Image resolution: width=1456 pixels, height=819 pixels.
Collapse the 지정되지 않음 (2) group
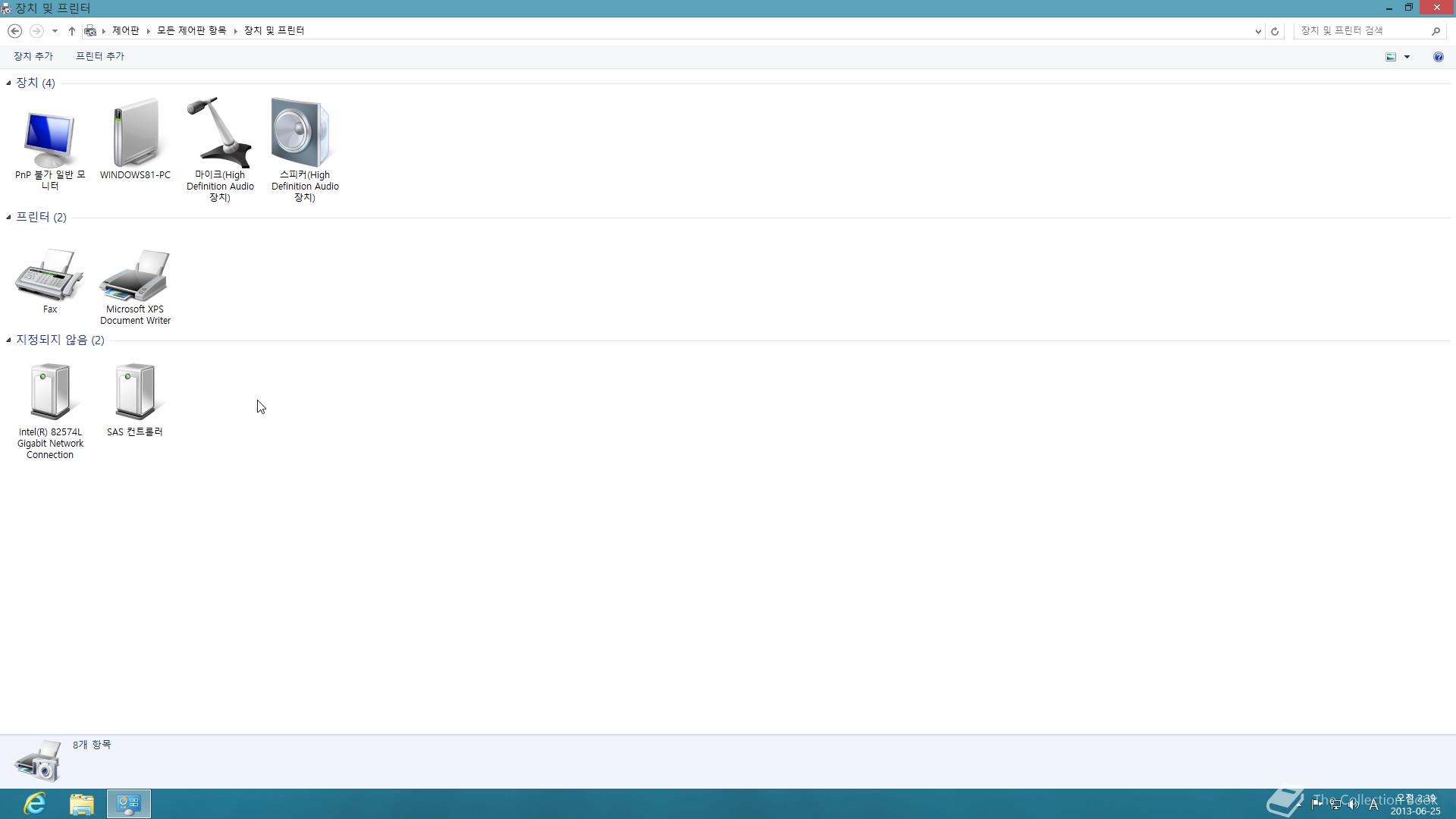point(8,340)
